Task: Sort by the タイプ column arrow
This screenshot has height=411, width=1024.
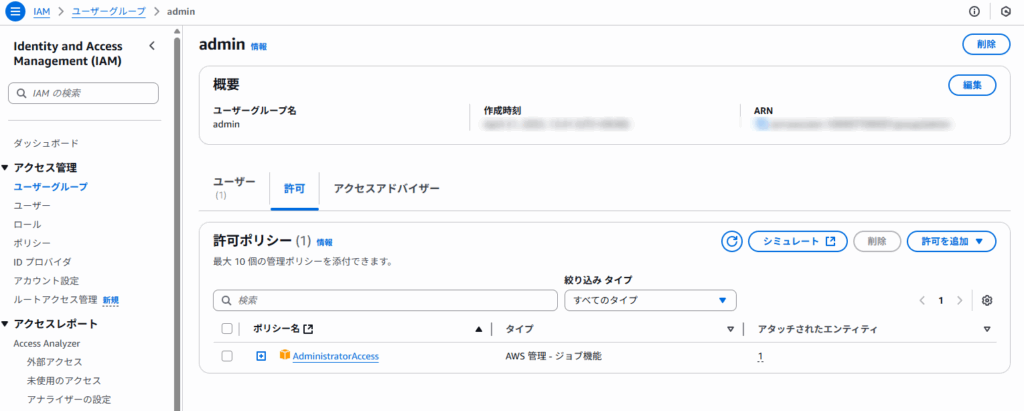Action: (731, 329)
